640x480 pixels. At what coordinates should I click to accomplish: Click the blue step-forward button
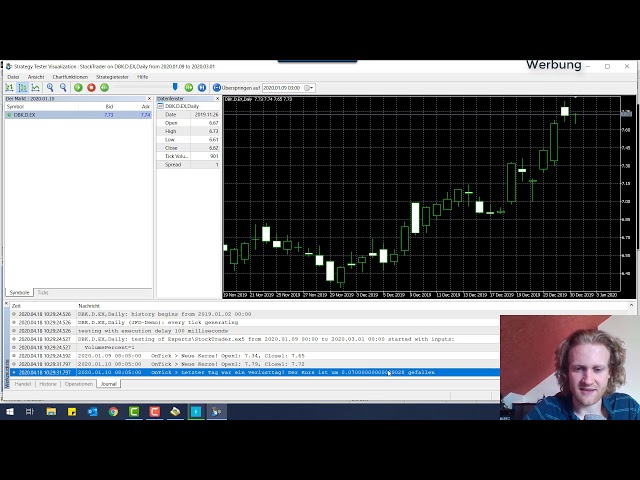click(201, 88)
